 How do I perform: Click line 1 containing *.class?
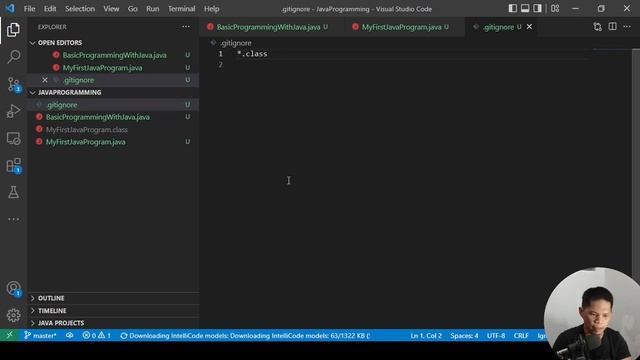click(252, 54)
